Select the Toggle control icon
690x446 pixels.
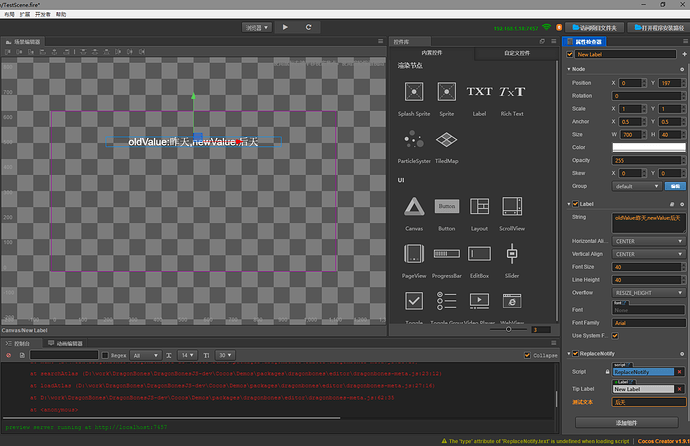click(x=414, y=301)
